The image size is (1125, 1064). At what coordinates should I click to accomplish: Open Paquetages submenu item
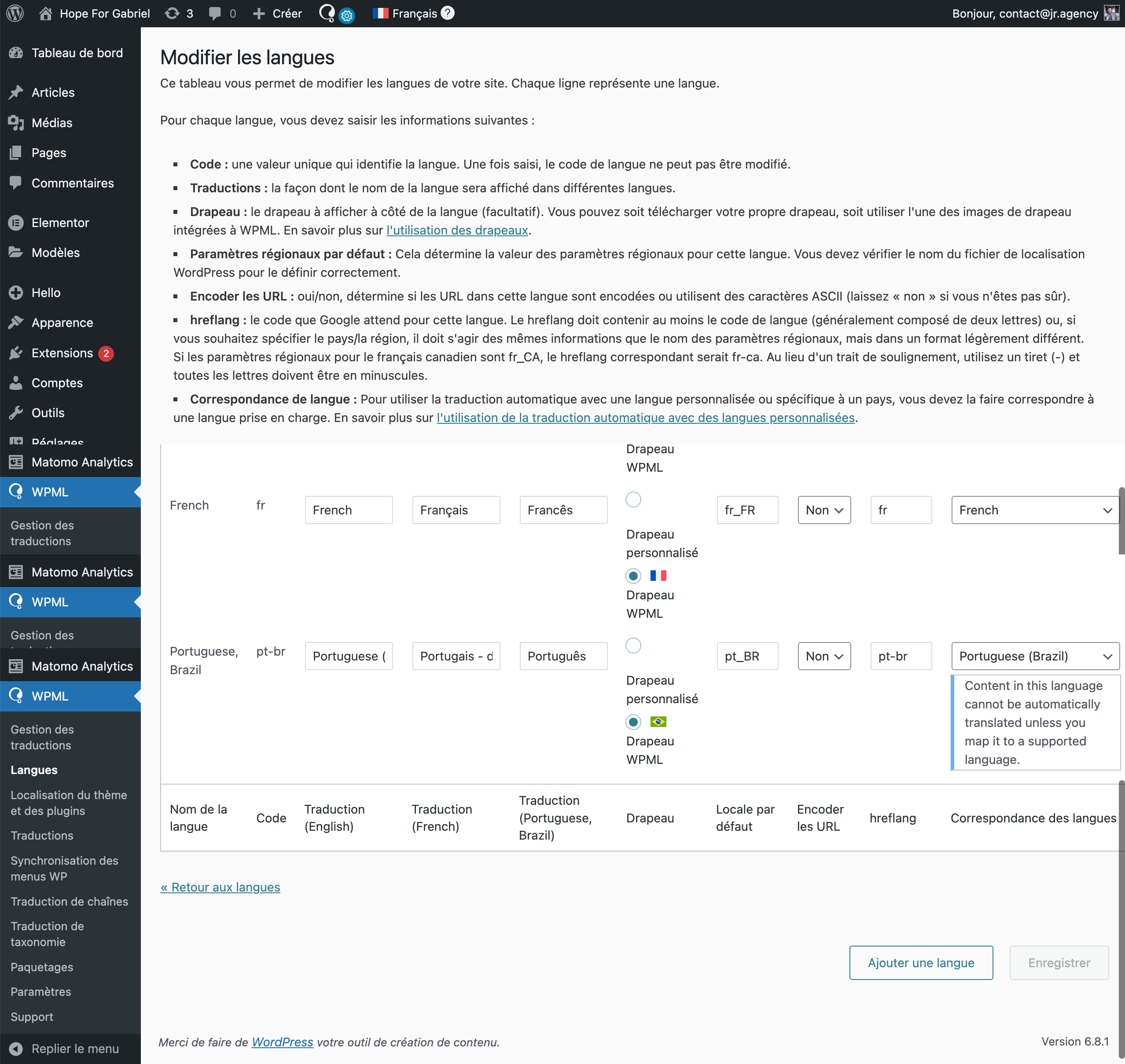[x=42, y=966]
